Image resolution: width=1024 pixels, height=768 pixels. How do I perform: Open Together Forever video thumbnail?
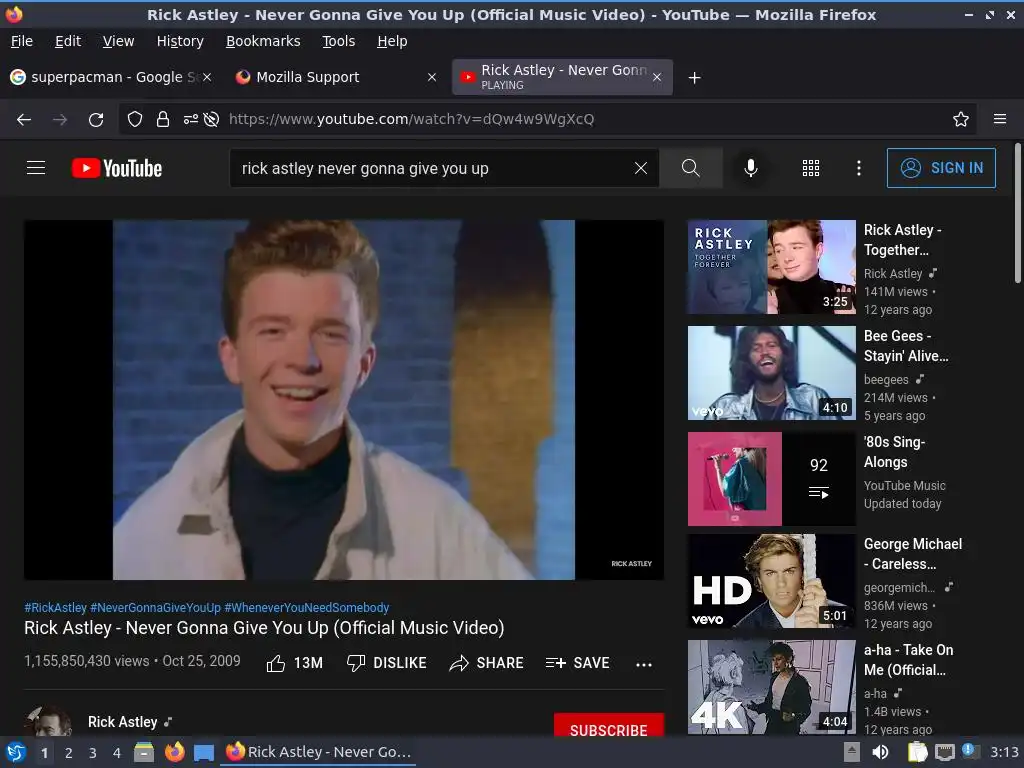click(x=771, y=267)
